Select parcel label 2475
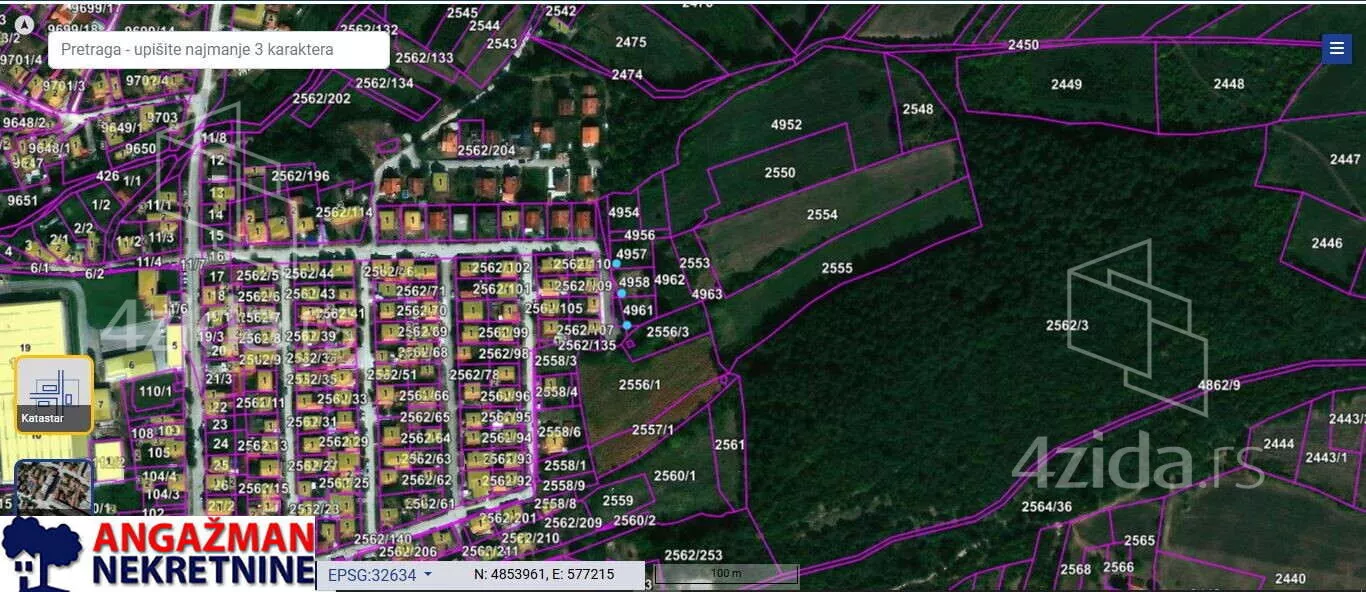The height and width of the screenshot is (592, 1366). (x=630, y=43)
